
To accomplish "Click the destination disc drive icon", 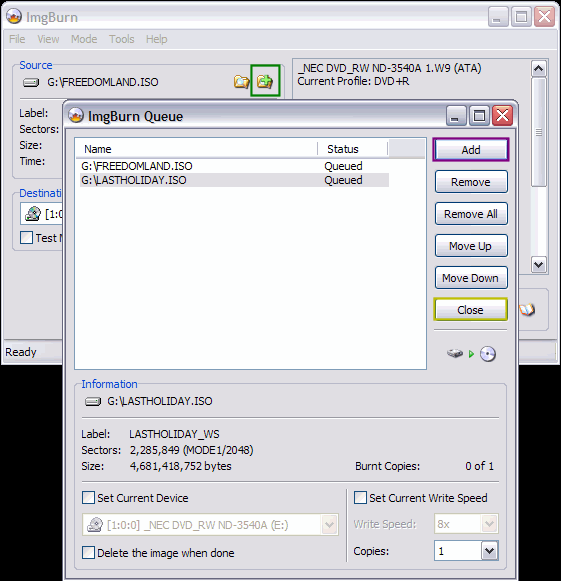I will point(33,214).
